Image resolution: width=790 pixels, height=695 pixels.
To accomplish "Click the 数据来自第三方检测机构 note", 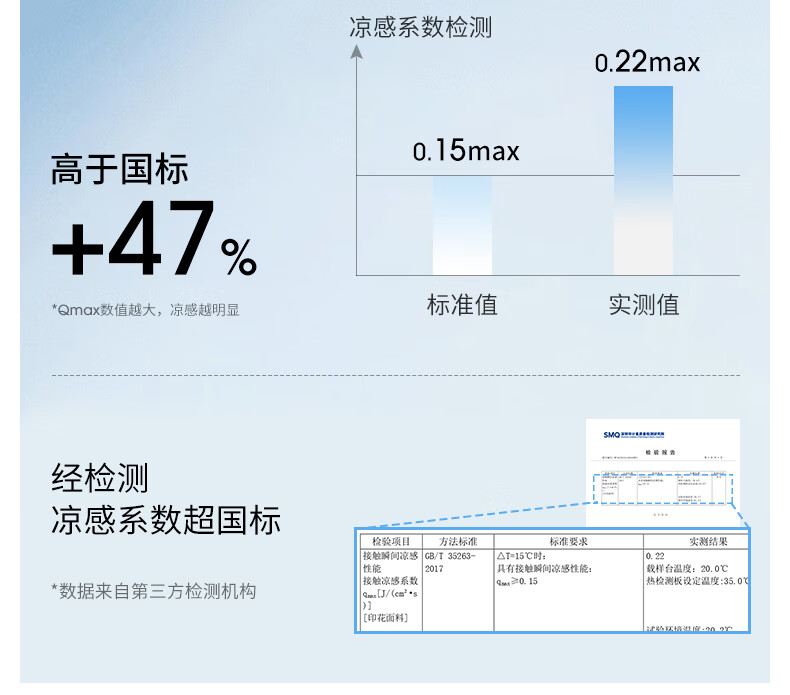I will (x=154, y=591).
